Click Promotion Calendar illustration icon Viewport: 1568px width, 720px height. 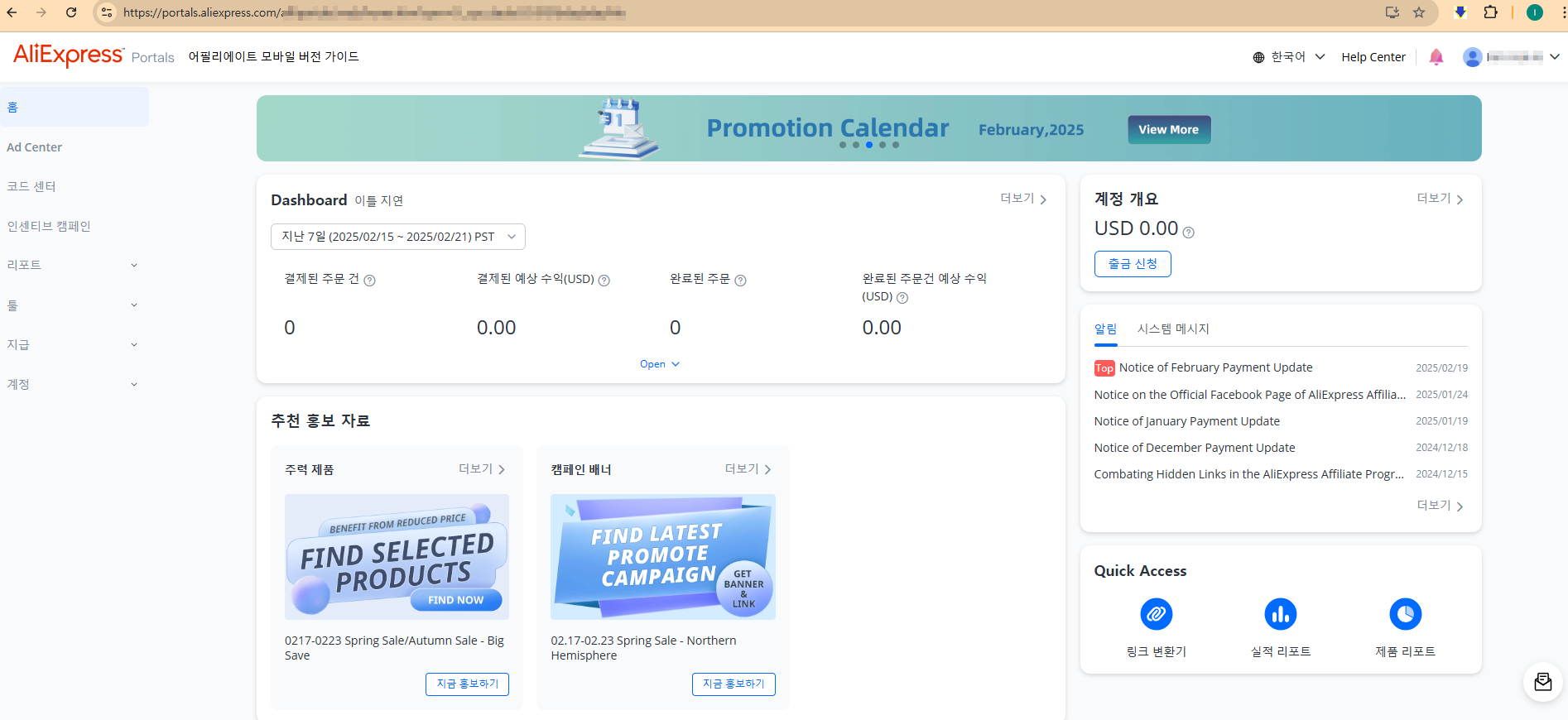click(619, 128)
